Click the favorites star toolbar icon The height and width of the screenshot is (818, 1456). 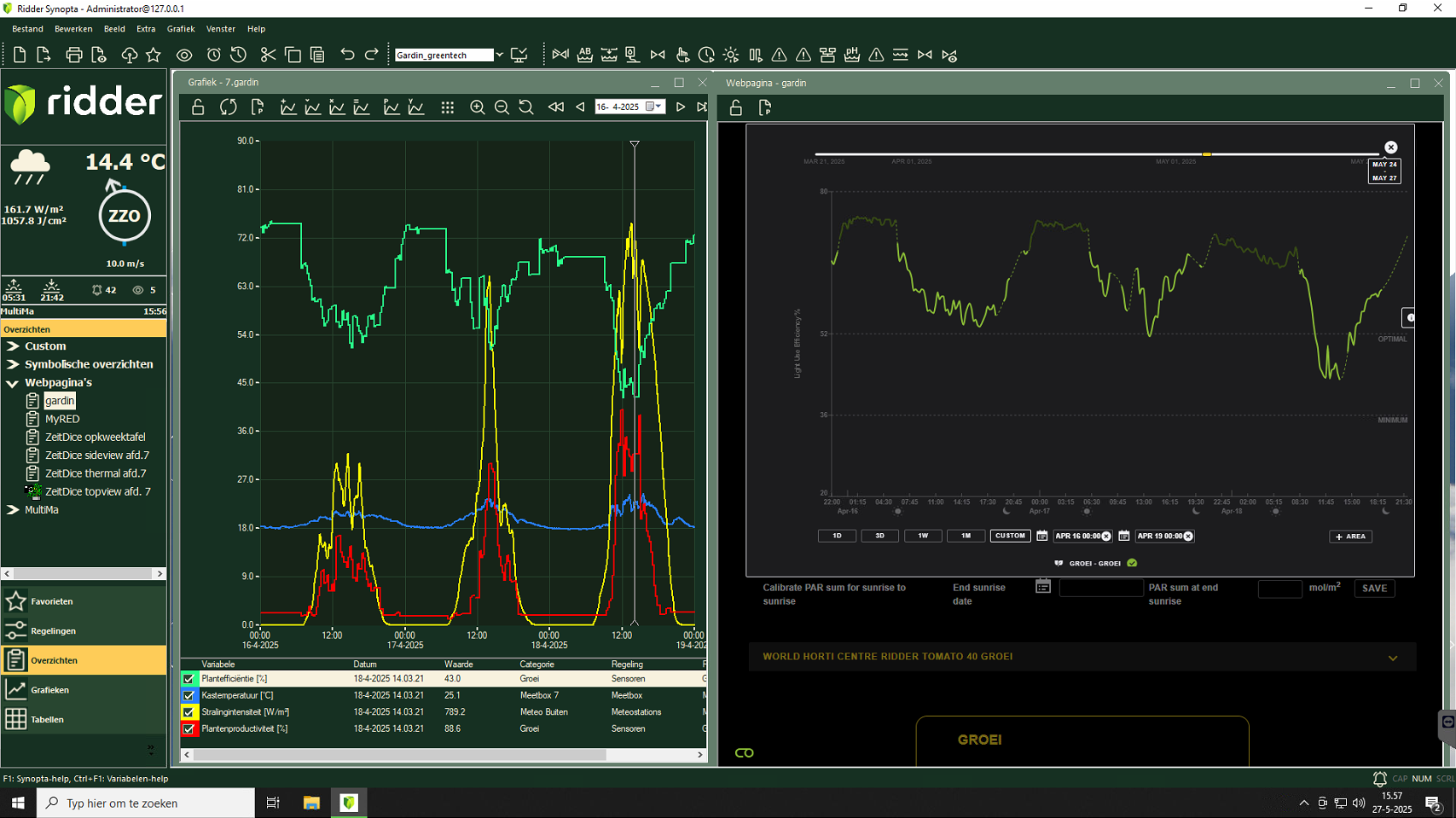pos(154,55)
